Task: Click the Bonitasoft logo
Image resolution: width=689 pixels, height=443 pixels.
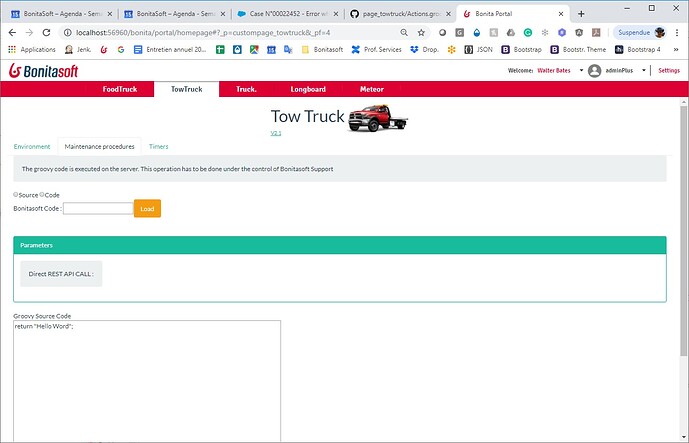Action: pos(43,70)
